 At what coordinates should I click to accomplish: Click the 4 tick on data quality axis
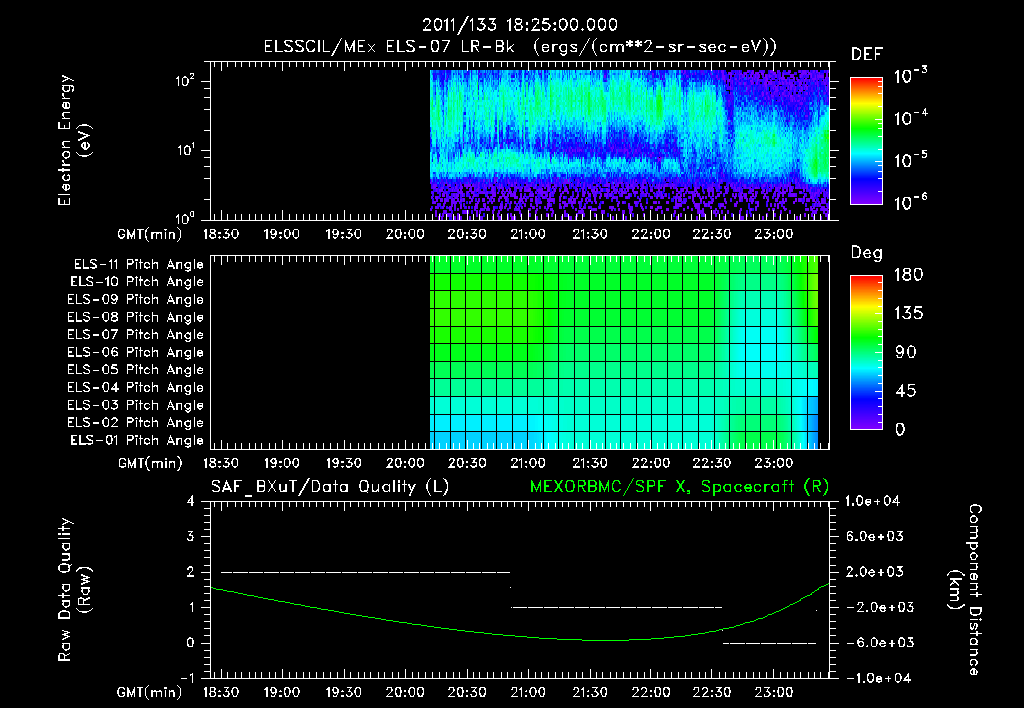[x=191, y=501]
